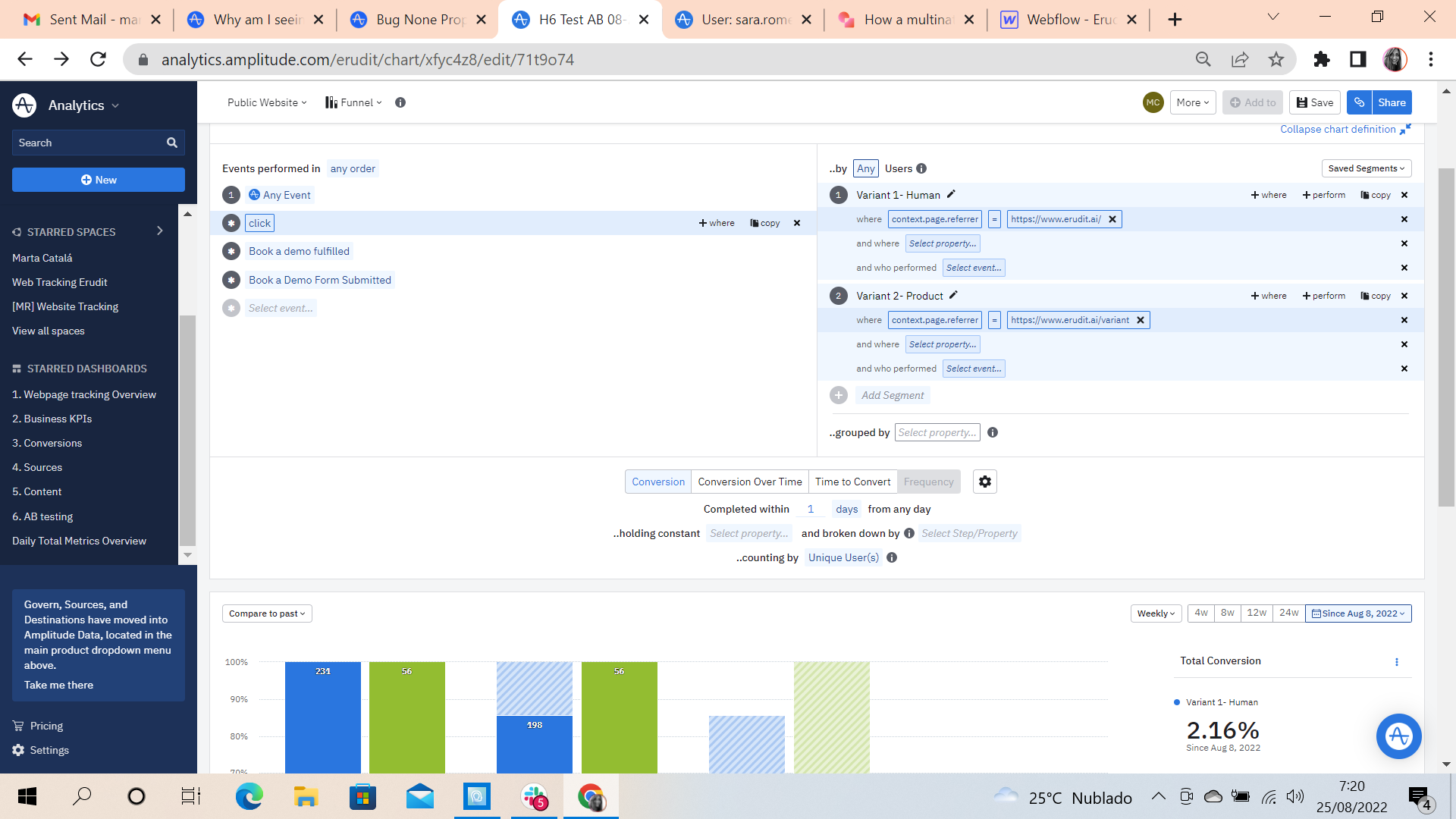Click the copy link icon next to Share
This screenshot has height=819, width=1456.
pyautogui.click(x=1360, y=102)
